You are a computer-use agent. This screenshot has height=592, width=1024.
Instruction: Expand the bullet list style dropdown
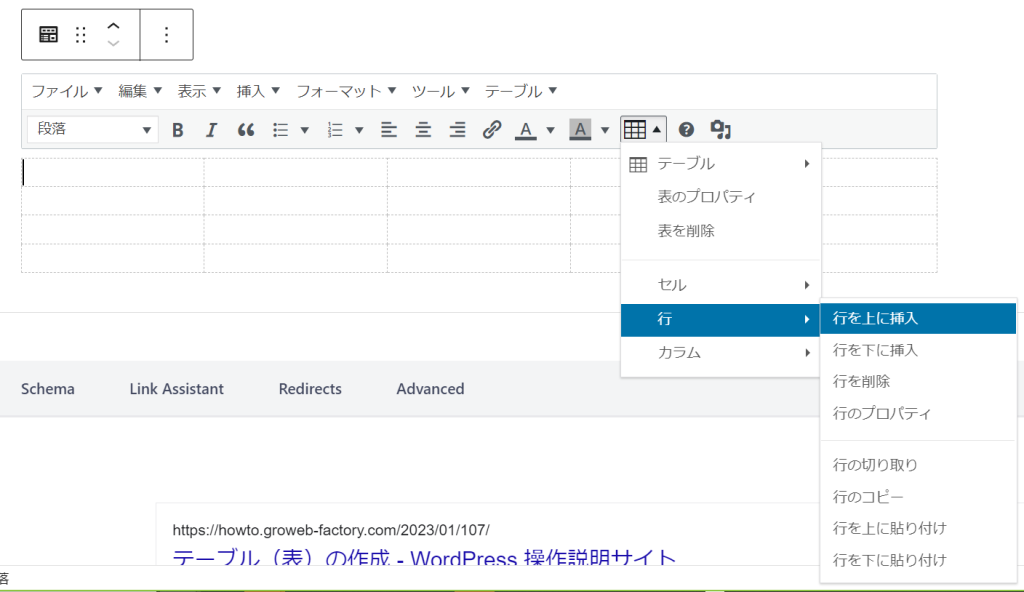[x=305, y=130]
